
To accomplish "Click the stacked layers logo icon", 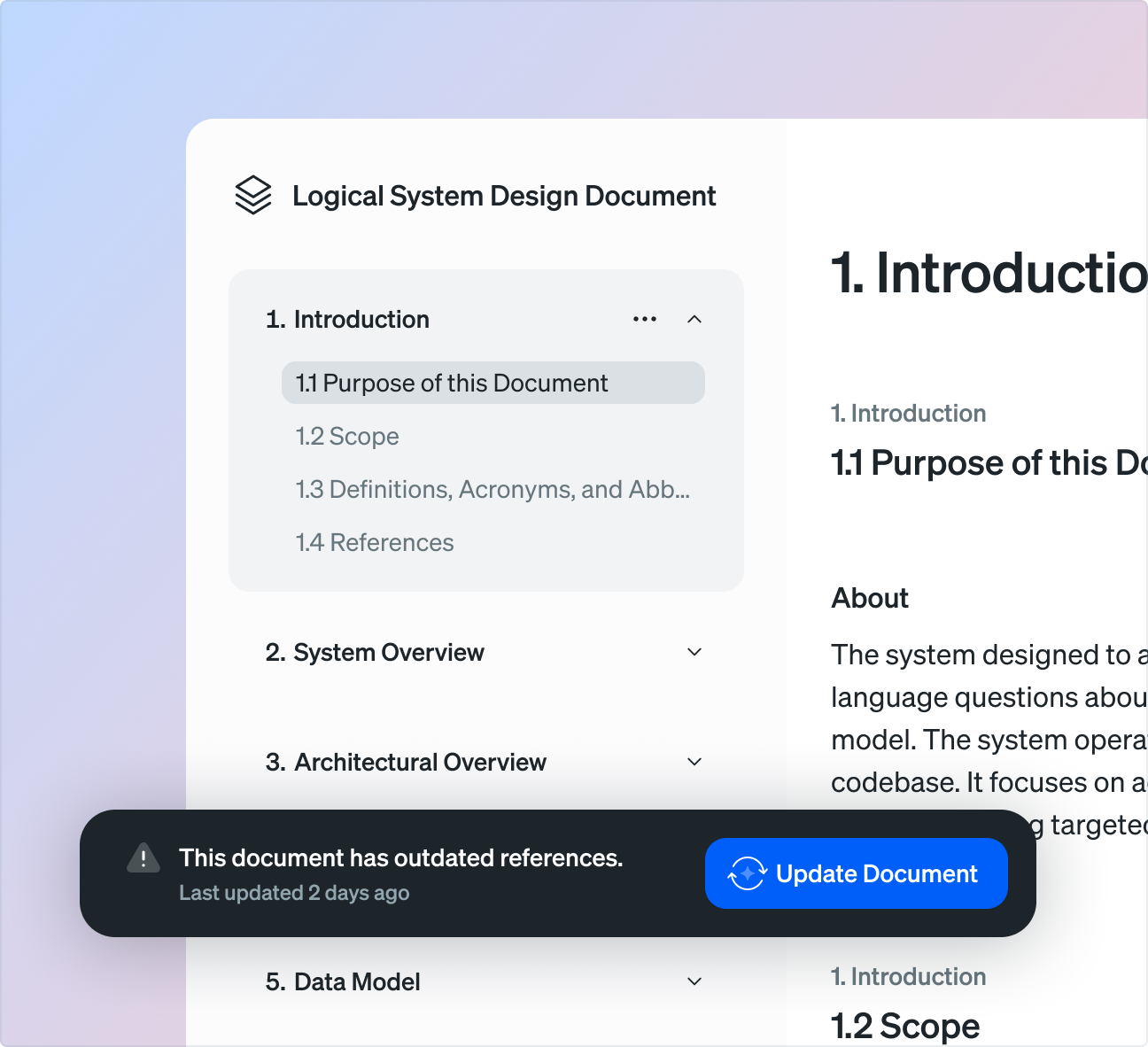I will 253,196.
